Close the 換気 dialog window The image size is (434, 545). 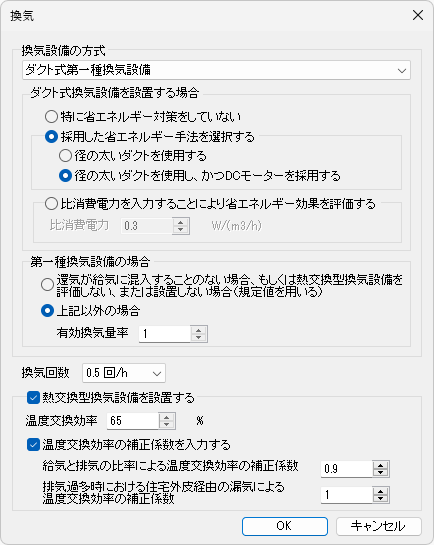click(418, 16)
